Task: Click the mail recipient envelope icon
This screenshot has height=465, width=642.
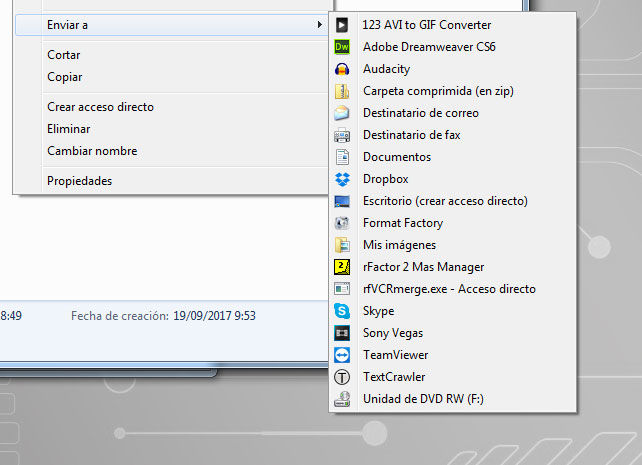Action: (342, 113)
